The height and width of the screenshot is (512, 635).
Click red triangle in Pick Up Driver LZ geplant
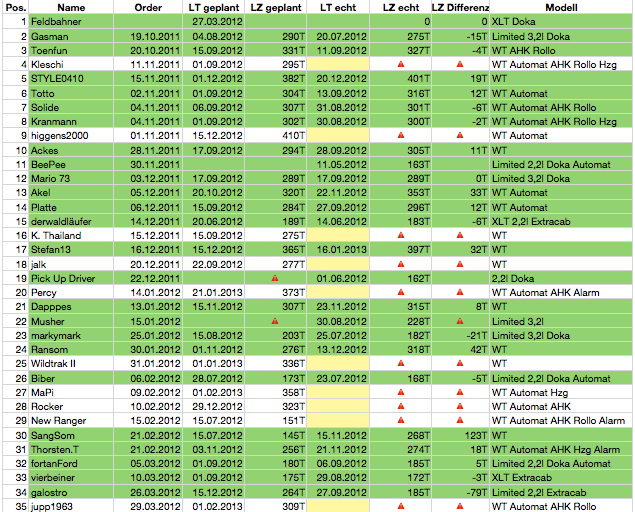click(275, 278)
